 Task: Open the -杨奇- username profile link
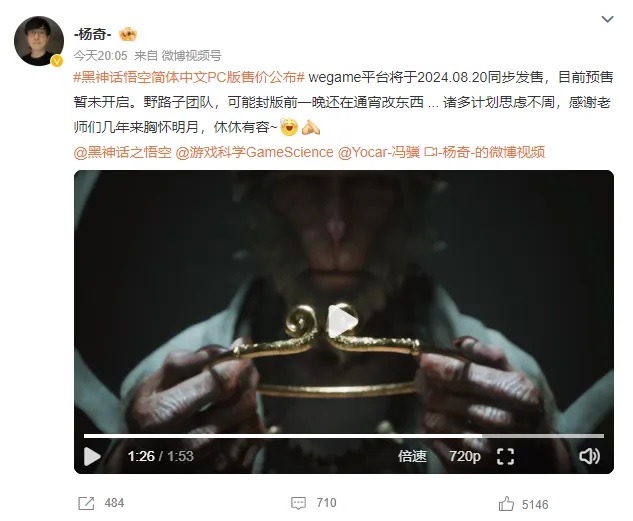[92, 34]
